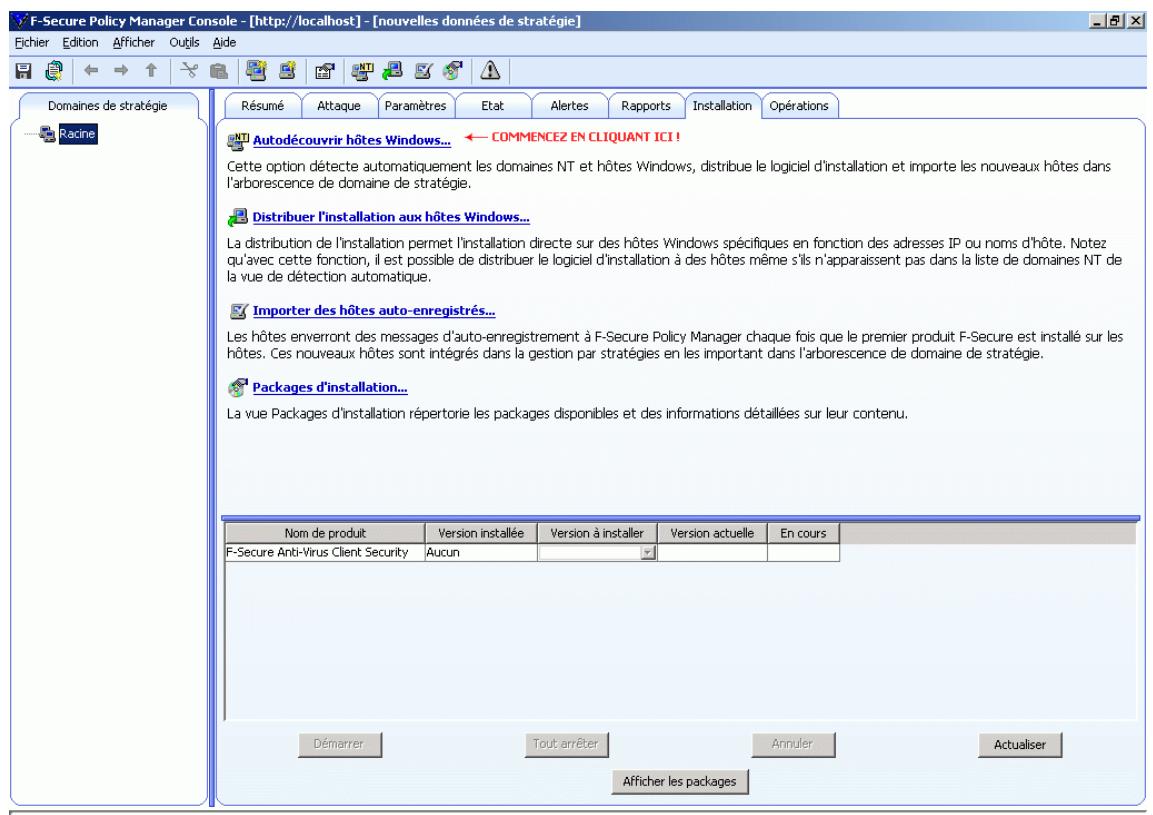Image resolution: width=1153 pixels, height=815 pixels.
Task: Open the Importer des hôtes auto-enregistrés link
Action: click(x=374, y=310)
